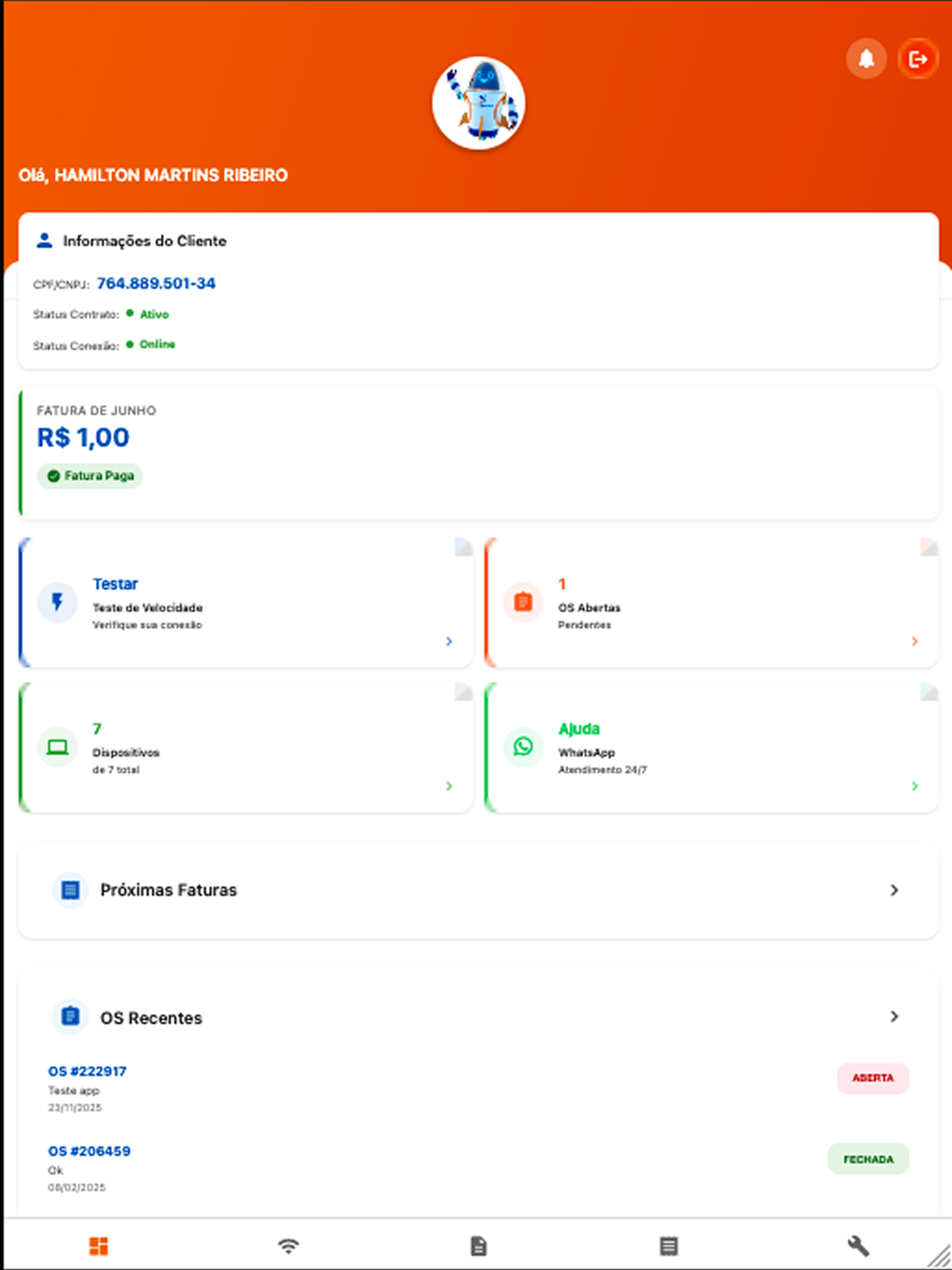Screen dimensions: 952x1270
Task: Expand Próximas Faturas chevron arrow
Action: click(x=894, y=890)
